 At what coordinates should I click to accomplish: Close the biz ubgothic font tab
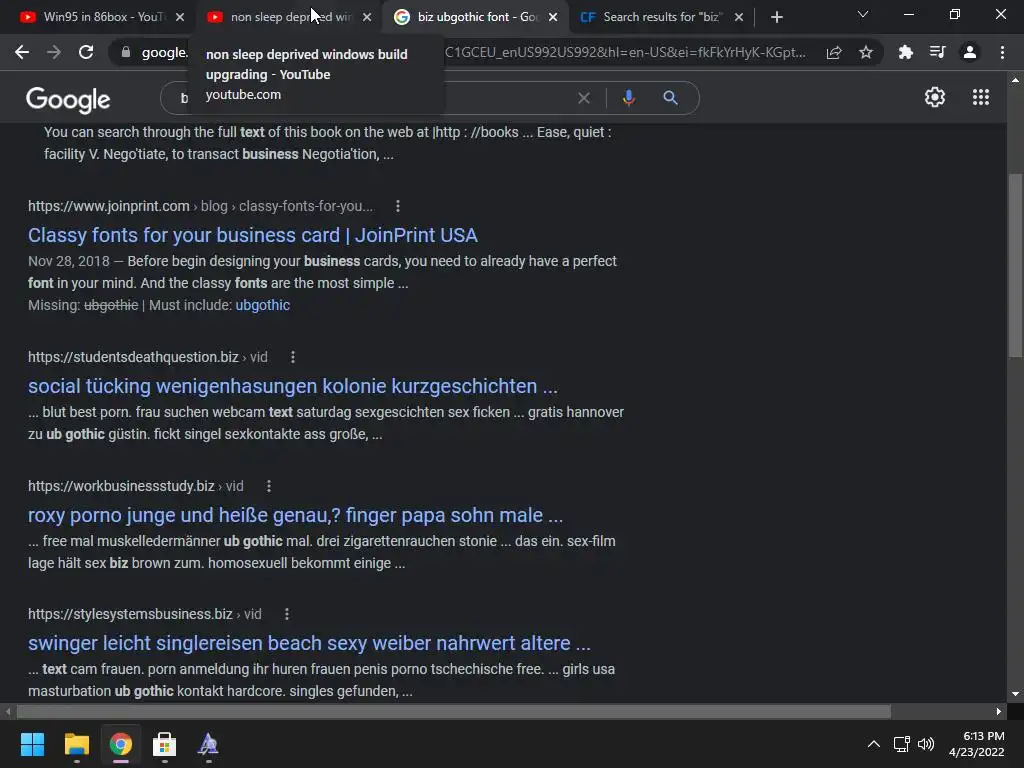click(553, 17)
